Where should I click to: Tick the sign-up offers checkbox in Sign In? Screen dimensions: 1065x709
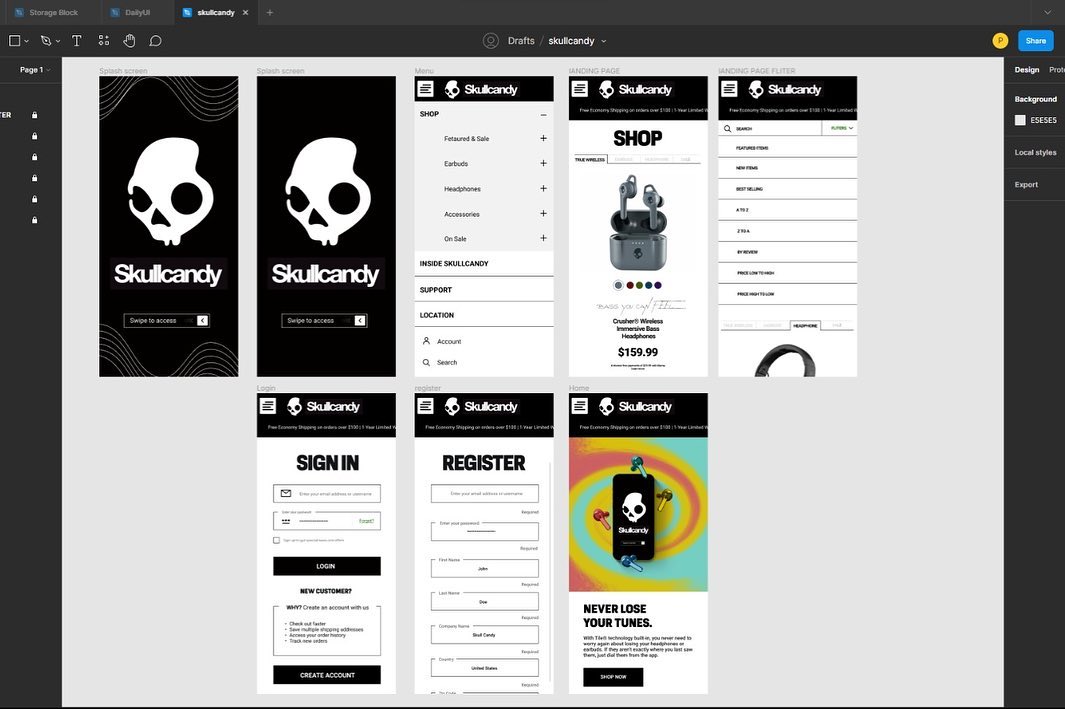[276, 541]
